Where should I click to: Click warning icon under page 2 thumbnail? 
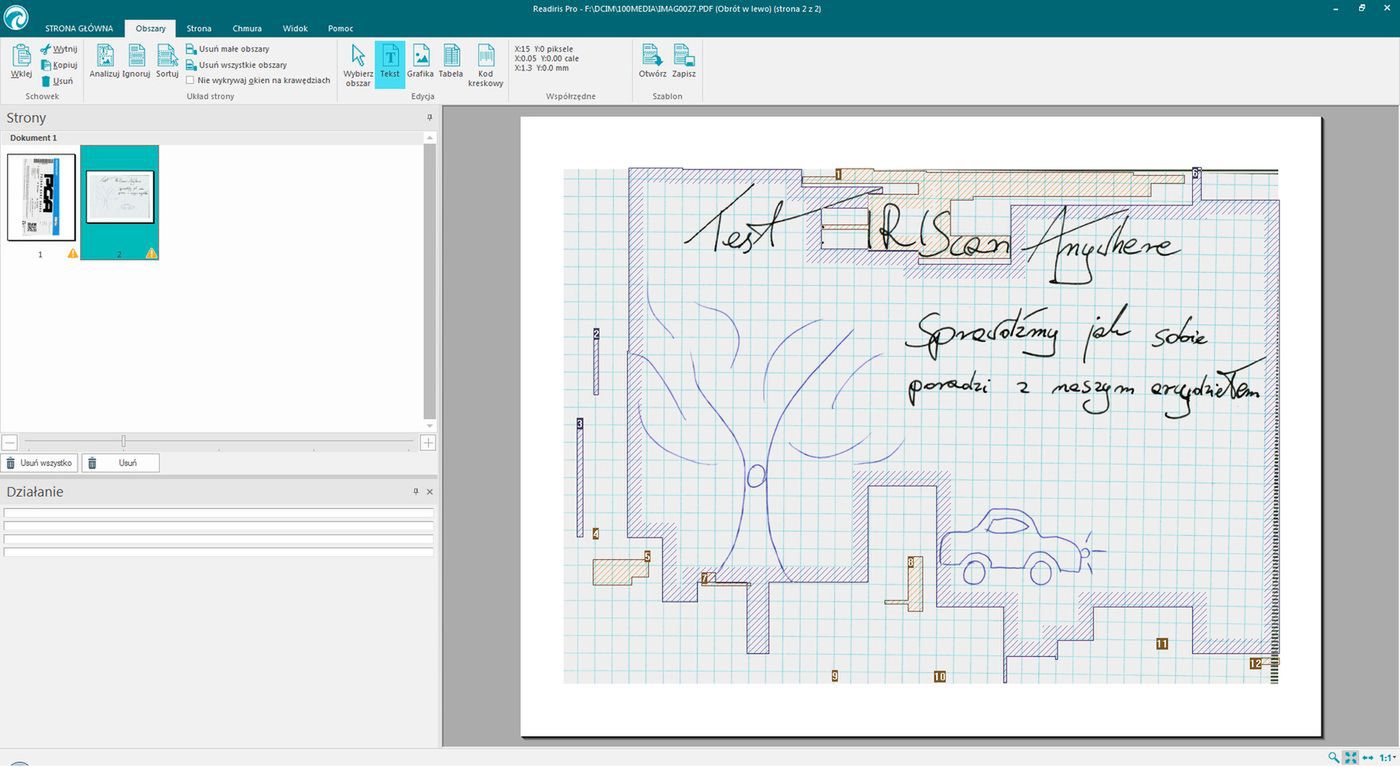[x=152, y=254]
